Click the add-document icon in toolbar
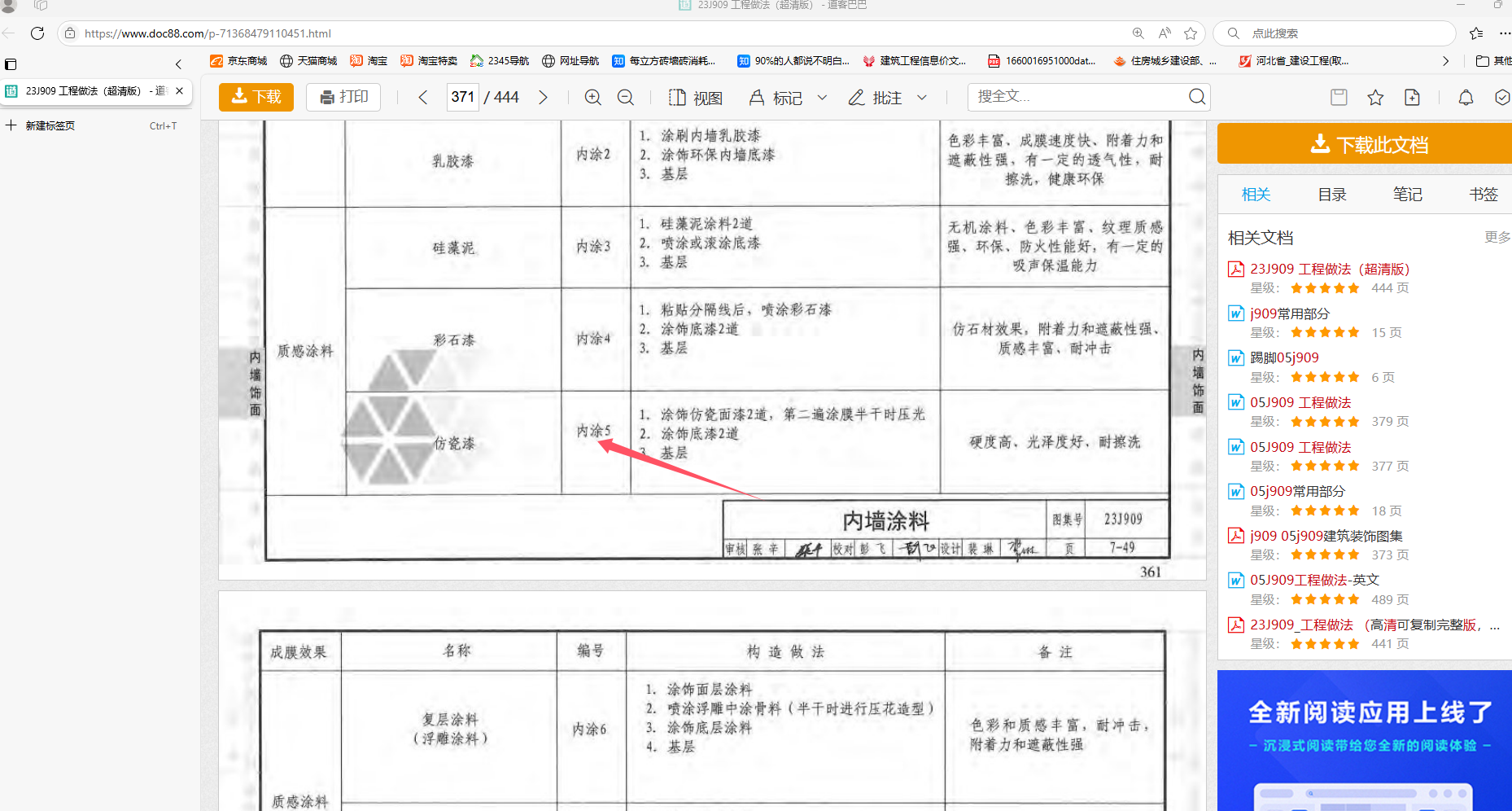 (1412, 98)
